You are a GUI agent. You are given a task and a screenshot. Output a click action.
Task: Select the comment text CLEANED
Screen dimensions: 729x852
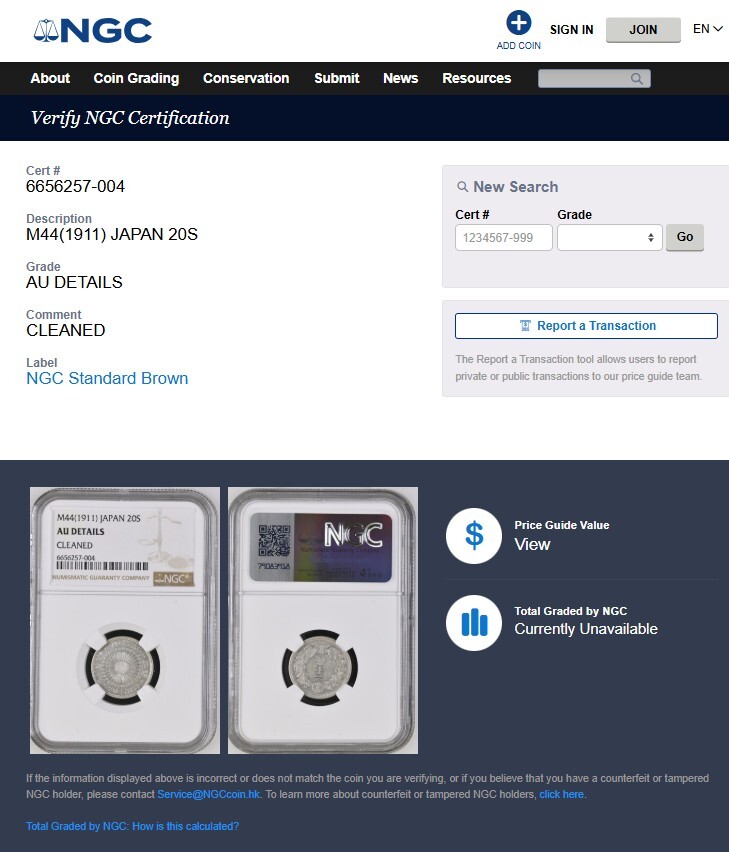tap(66, 330)
